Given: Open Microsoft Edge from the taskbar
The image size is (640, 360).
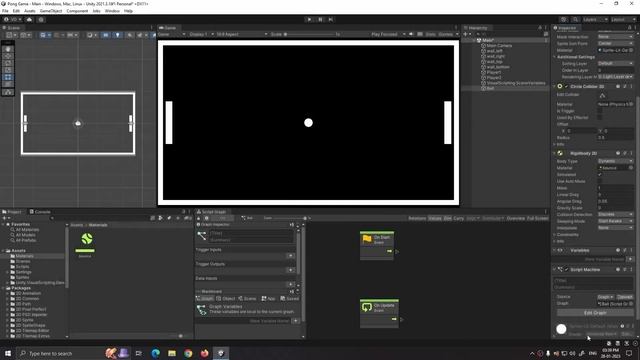Looking at the screenshot, I should [156, 353].
